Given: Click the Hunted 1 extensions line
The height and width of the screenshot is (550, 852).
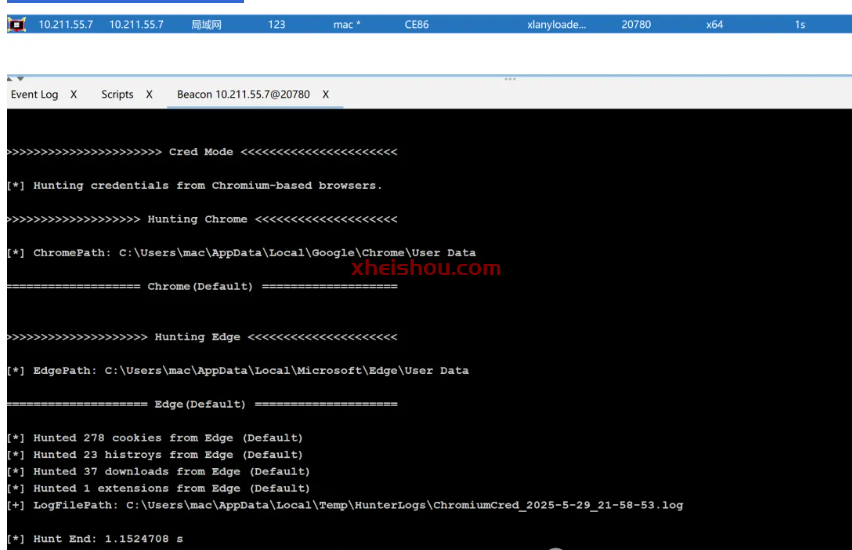Looking at the screenshot, I should [158, 489].
